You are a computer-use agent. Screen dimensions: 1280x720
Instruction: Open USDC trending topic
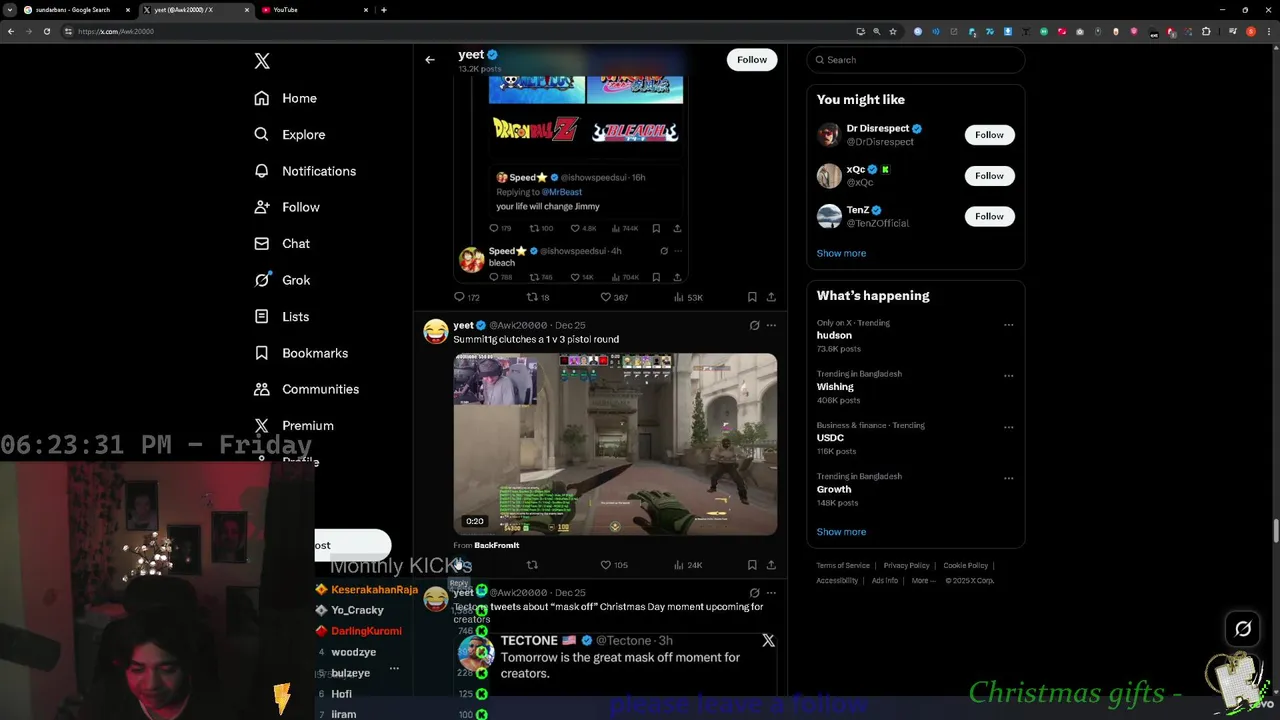[830, 438]
